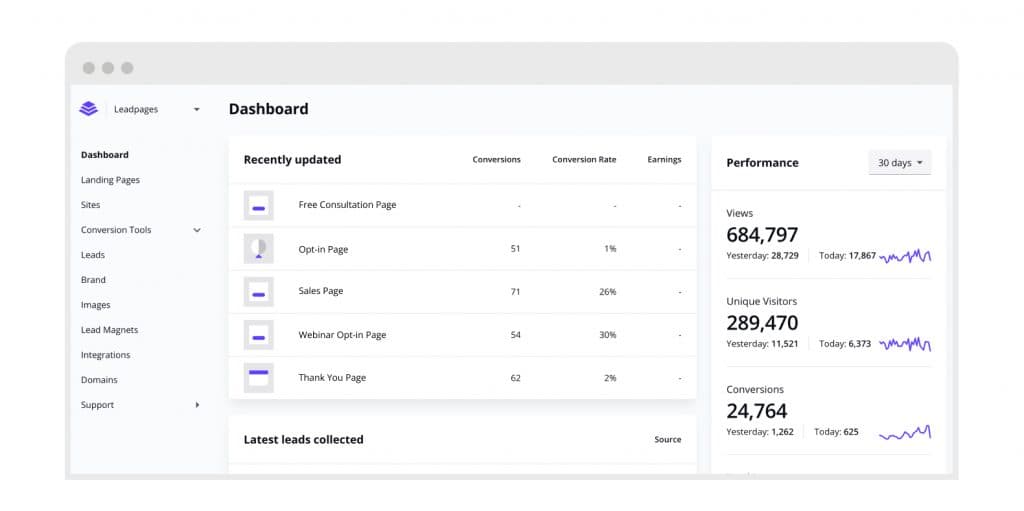The image size is (1024, 511).
Task: Click Webinar Opt-in Page conversions value 54
Action: click(x=515, y=335)
